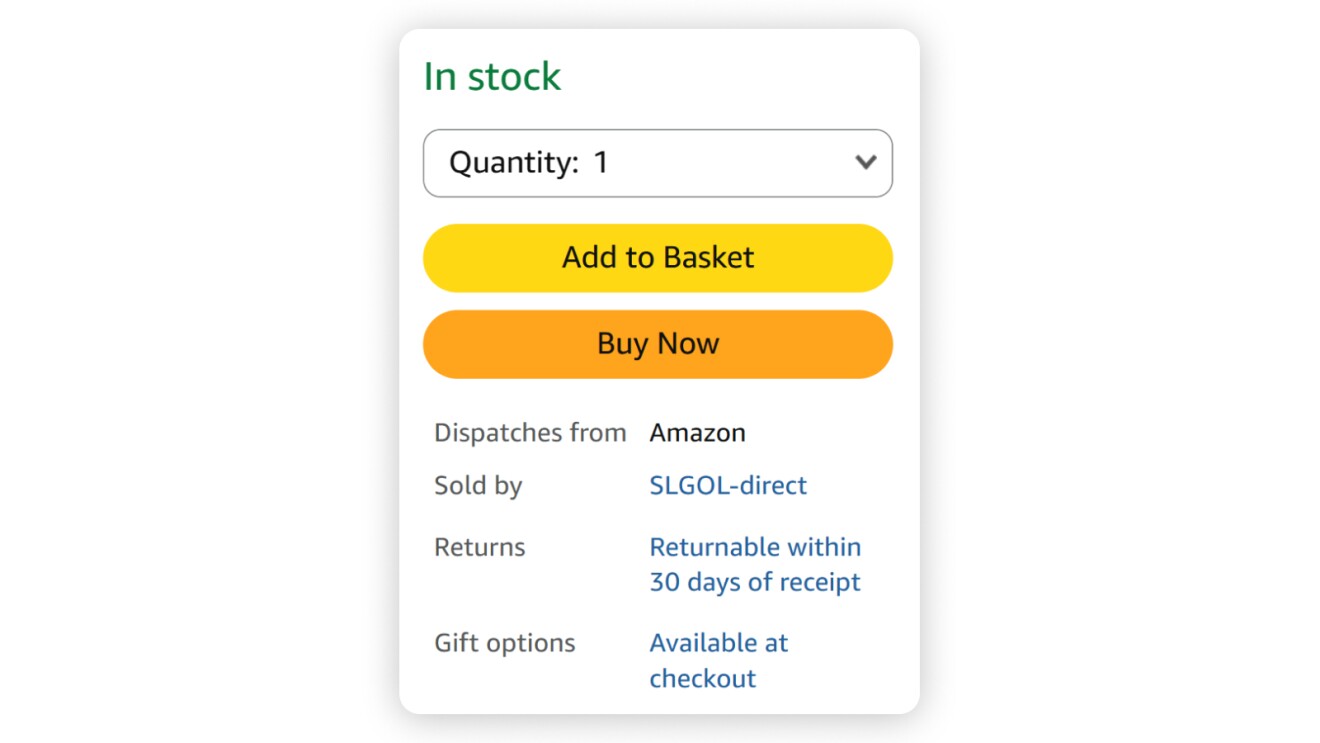Image resolution: width=1320 pixels, height=743 pixels.
Task: Open the SLGOL-direct seller link
Action: (728, 486)
